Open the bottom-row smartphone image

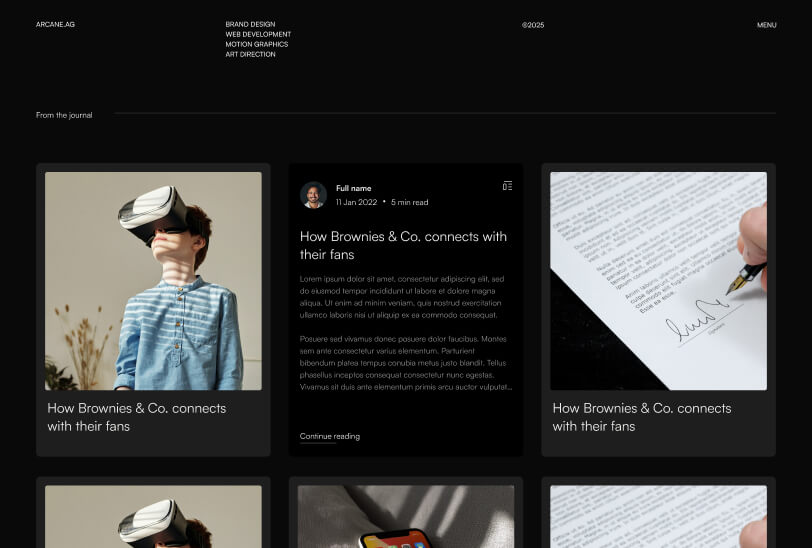pos(406,517)
